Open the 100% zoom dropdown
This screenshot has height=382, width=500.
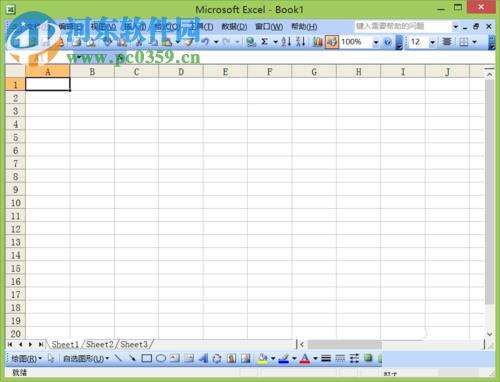(x=376, y=42)
